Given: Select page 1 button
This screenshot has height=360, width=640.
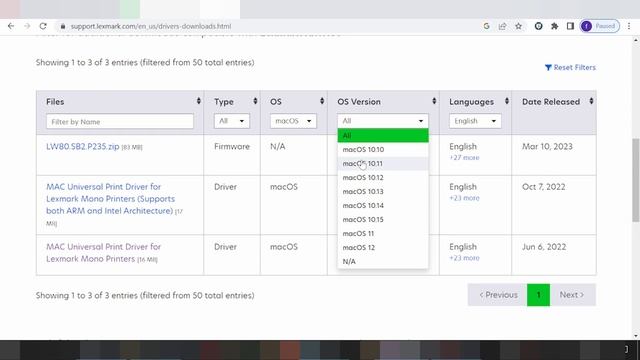Looking at the screenshot, I should [538, 295].
